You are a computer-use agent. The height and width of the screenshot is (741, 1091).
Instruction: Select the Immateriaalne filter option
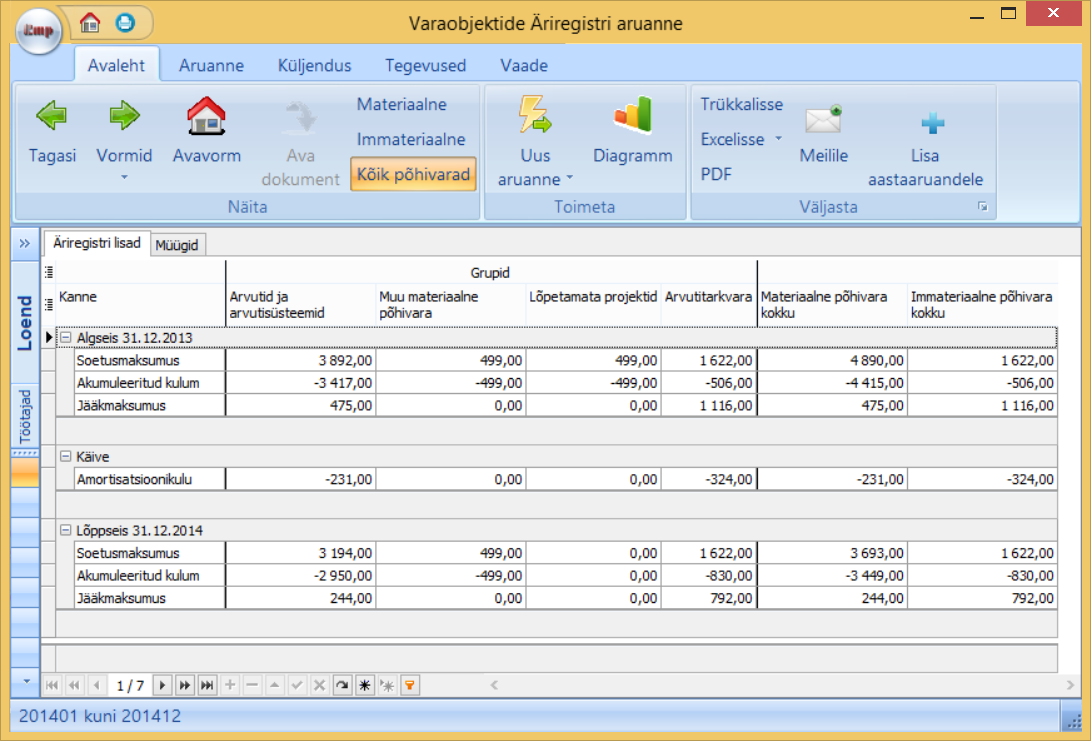pos(411,139)
